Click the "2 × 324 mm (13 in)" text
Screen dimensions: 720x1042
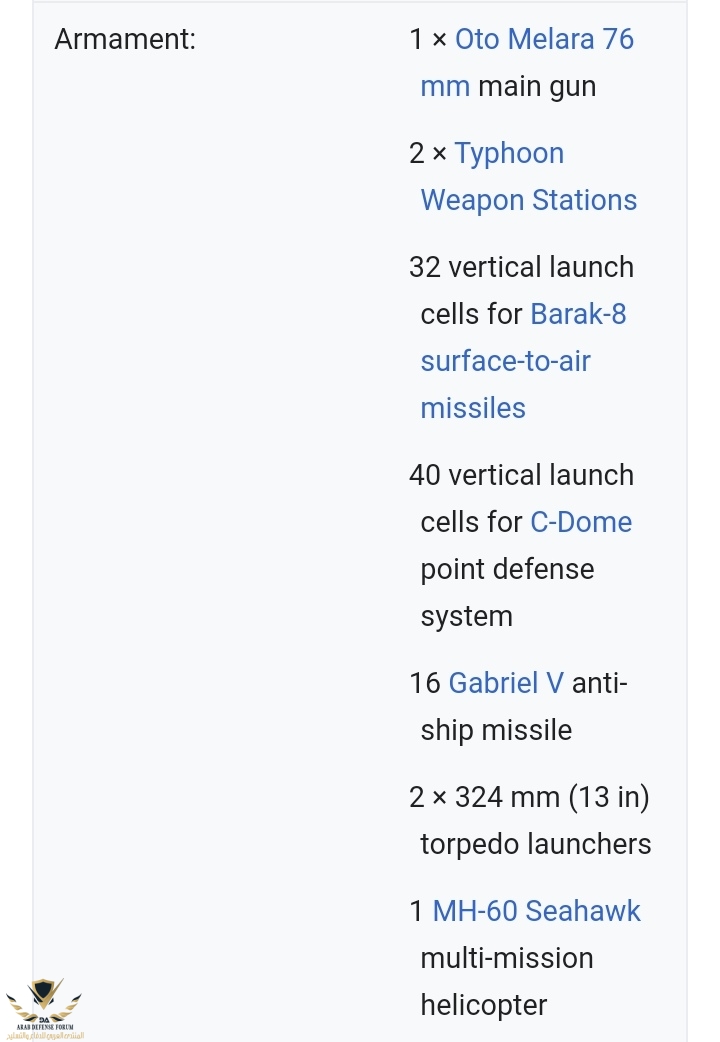pos(529,798)
